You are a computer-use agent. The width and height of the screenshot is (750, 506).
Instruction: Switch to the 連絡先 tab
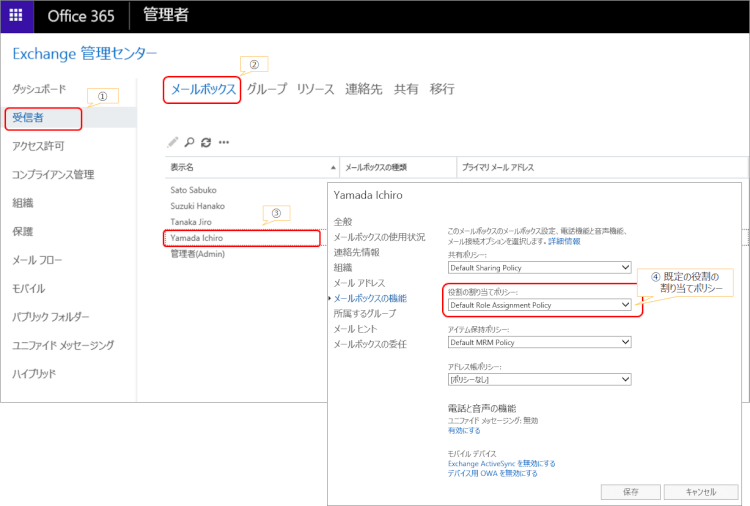click(x=364, y=89)
